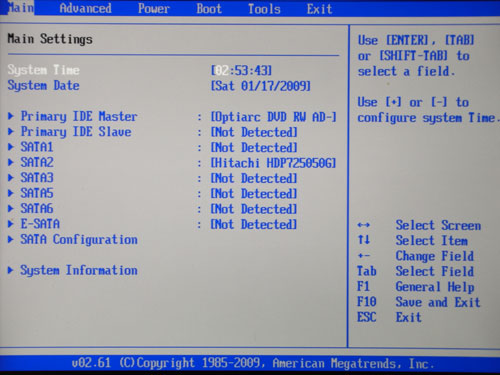Screen dimensions: 500x375
Task: Expand arrow beside Primary IDE Master
Action: point(11,116)
